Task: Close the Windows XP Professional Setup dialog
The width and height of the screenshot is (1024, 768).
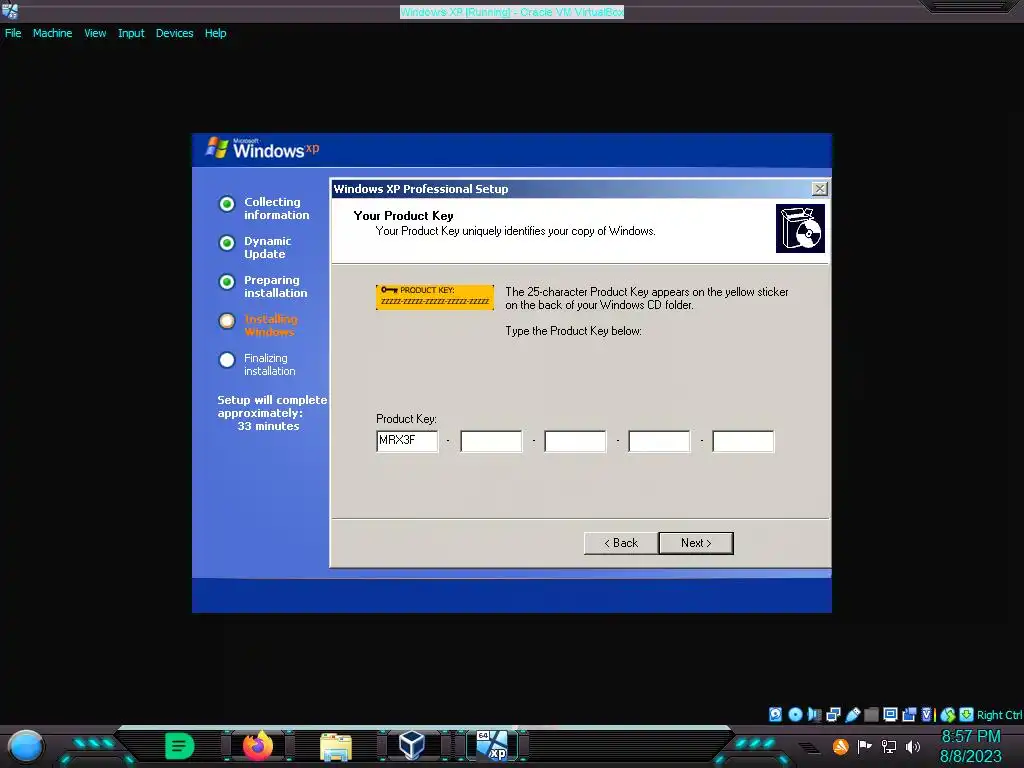Action: [x=819, y=189]
